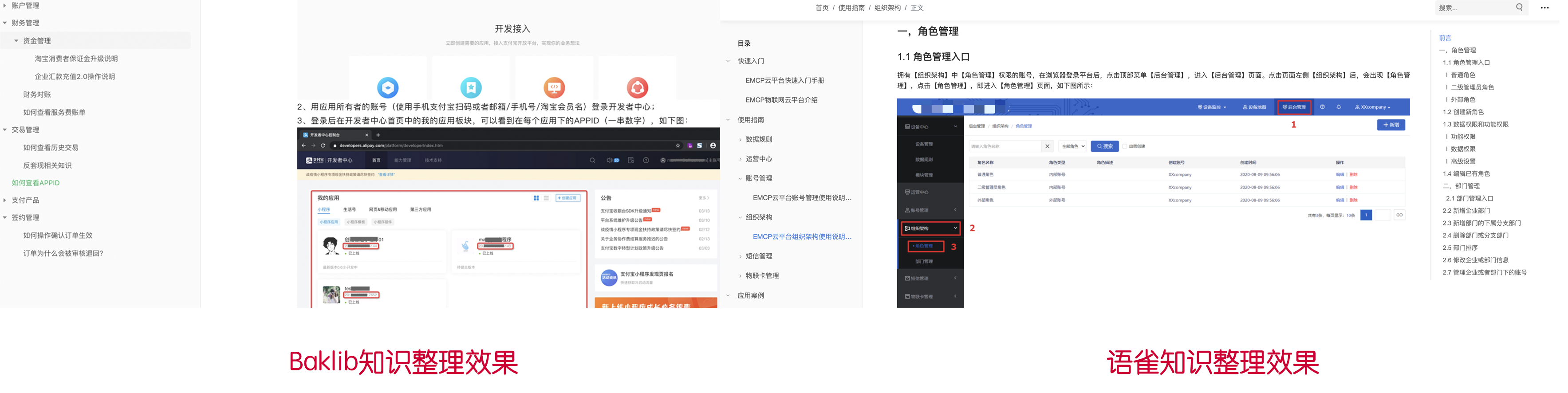Jump to 2.5 部门排序 in the outline
This screenshot has height=393, width=1568.
1460,248
